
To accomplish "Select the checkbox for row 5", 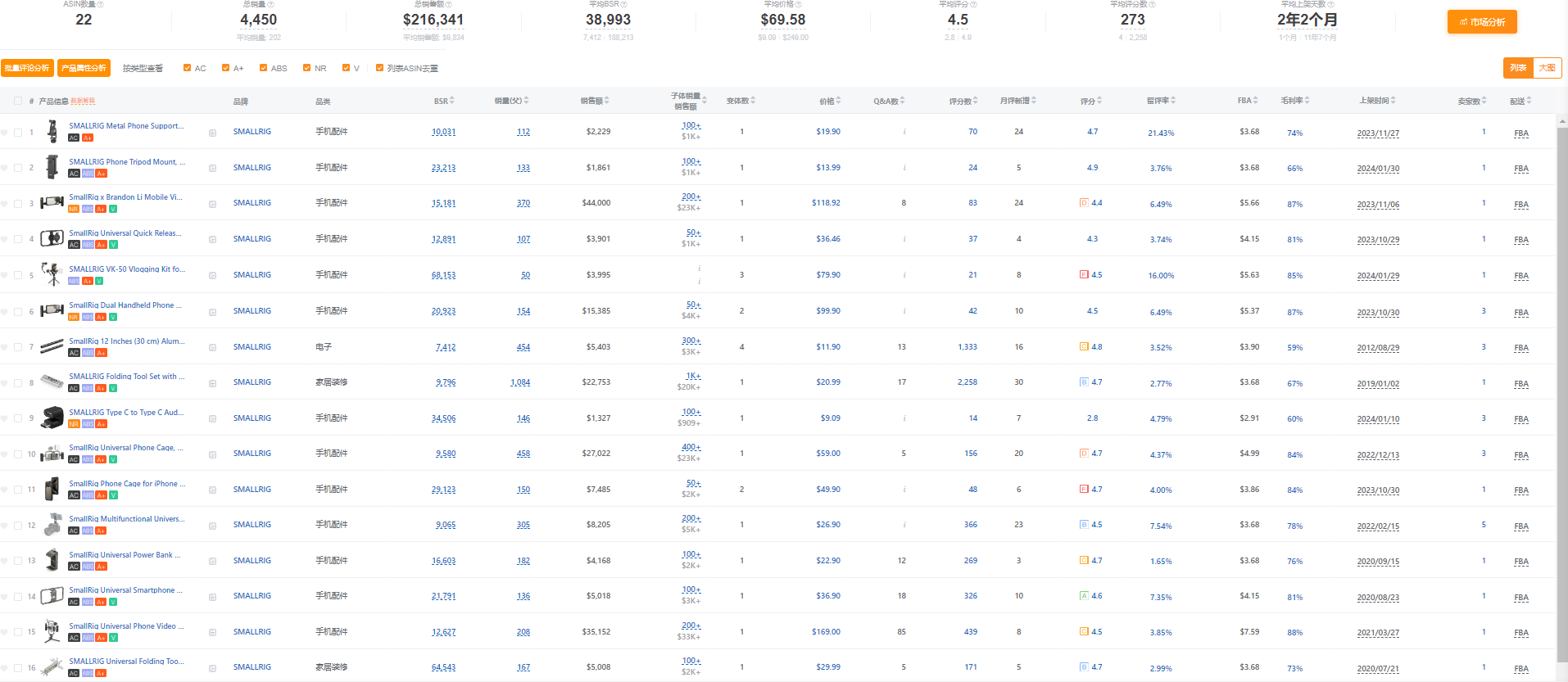I will tap(18, 275).
